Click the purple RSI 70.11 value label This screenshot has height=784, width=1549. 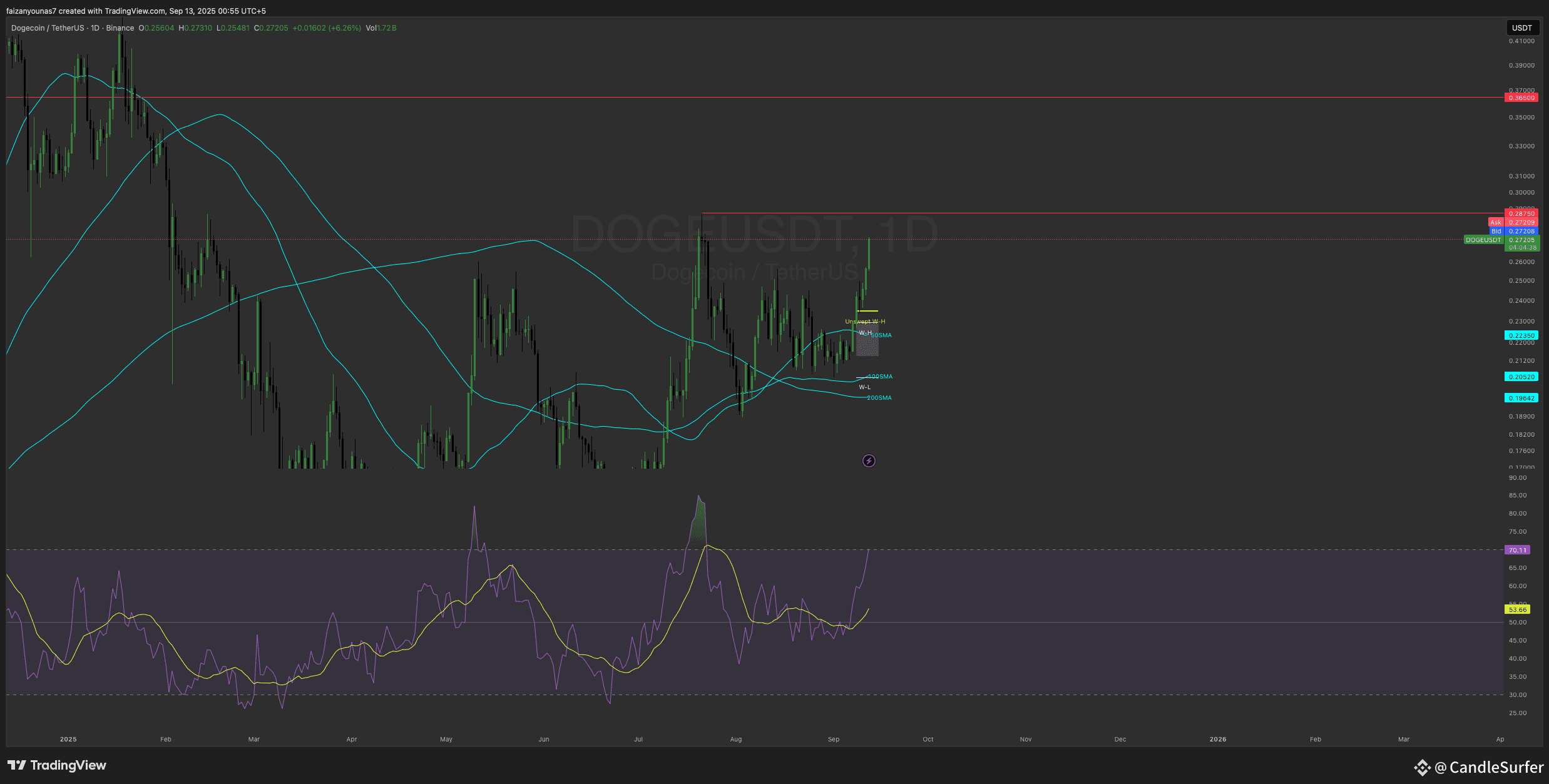[1517, 550]
